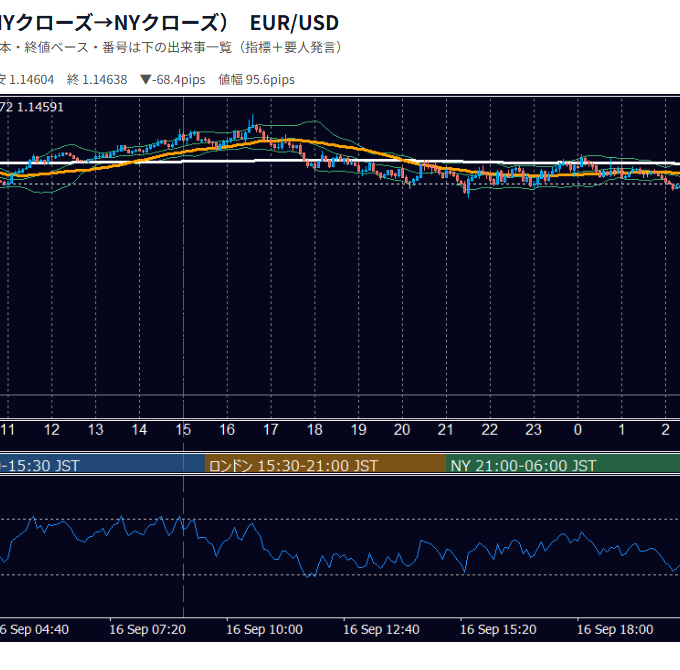Click hour 23 on the time axis
Image resolution: width=680 pixels, height=670 pixels.
tap(533, 430)
